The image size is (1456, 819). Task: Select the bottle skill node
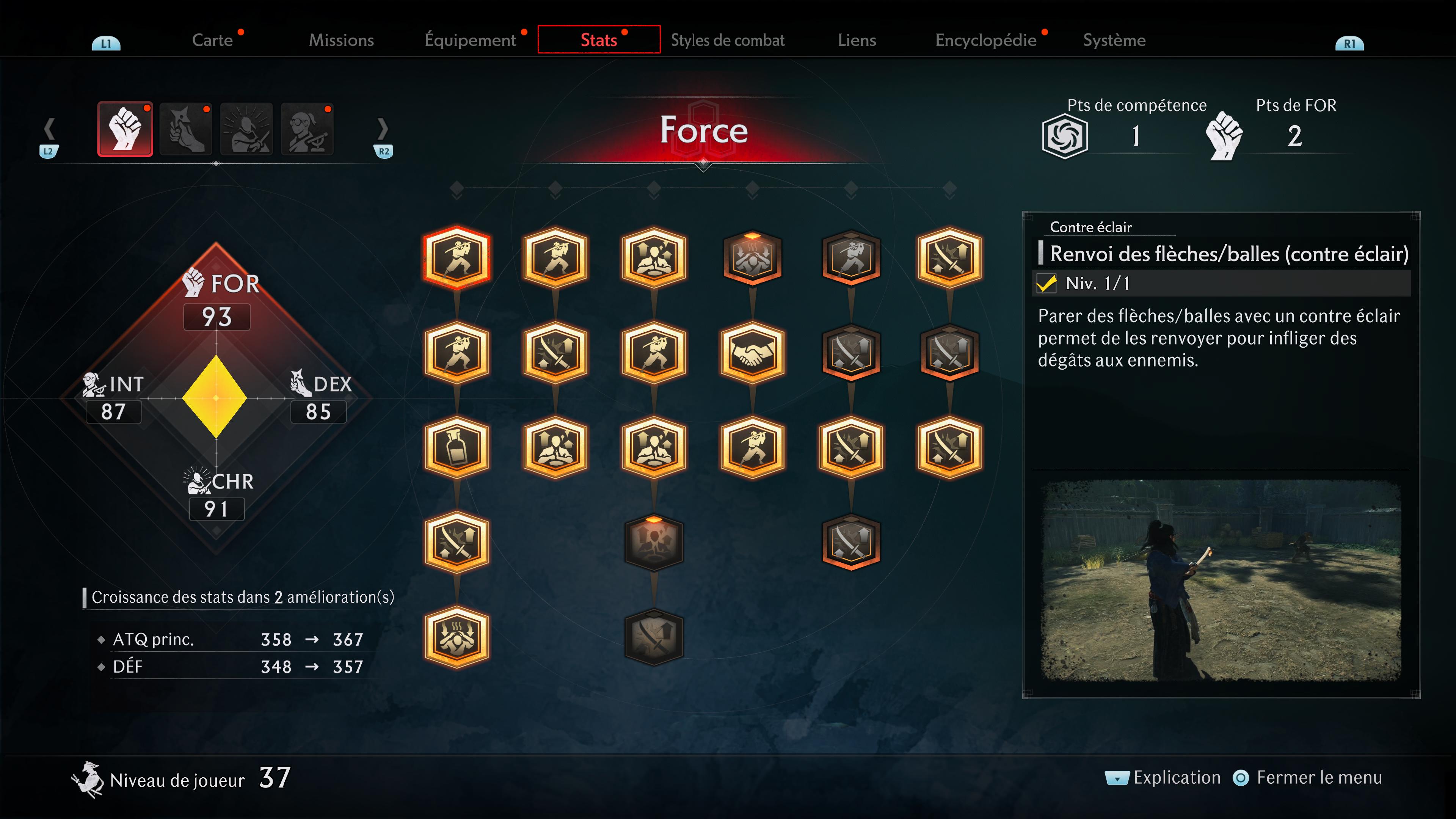tap(457, 448)
